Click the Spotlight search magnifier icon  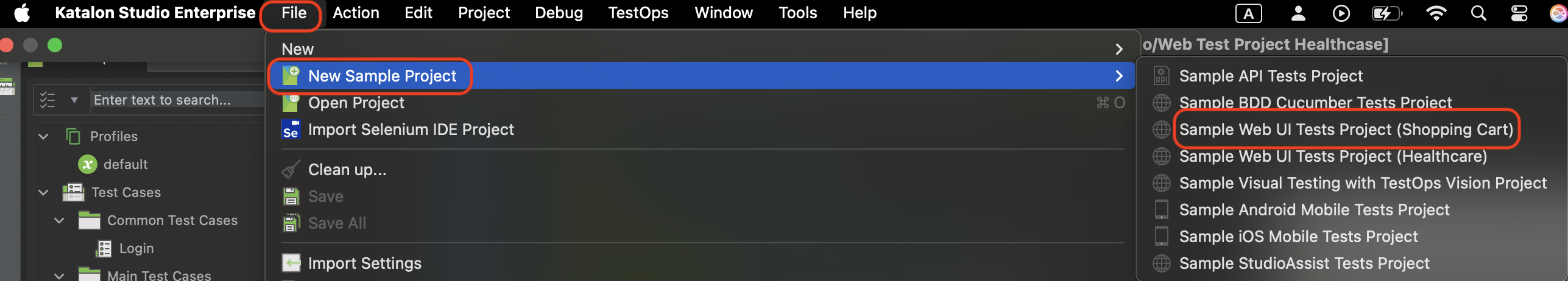pos(1478,13)
